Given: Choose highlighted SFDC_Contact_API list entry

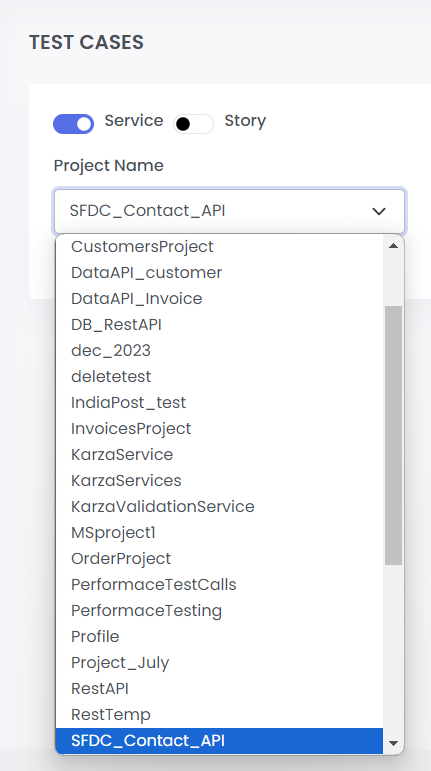Looking at the screenshot, I should pos(219,741).
